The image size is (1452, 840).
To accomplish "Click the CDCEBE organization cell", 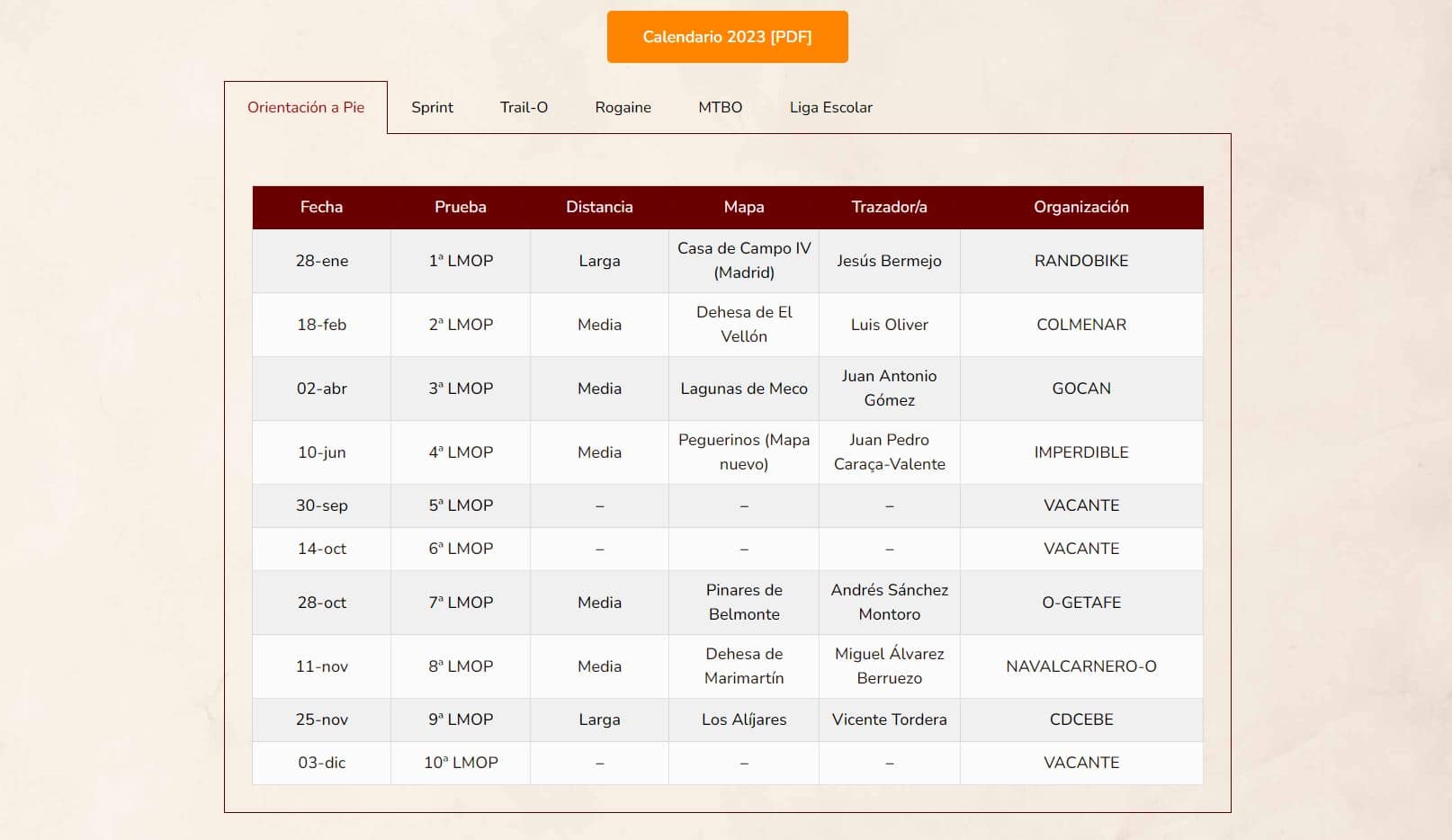I will tap(1081, 719).
